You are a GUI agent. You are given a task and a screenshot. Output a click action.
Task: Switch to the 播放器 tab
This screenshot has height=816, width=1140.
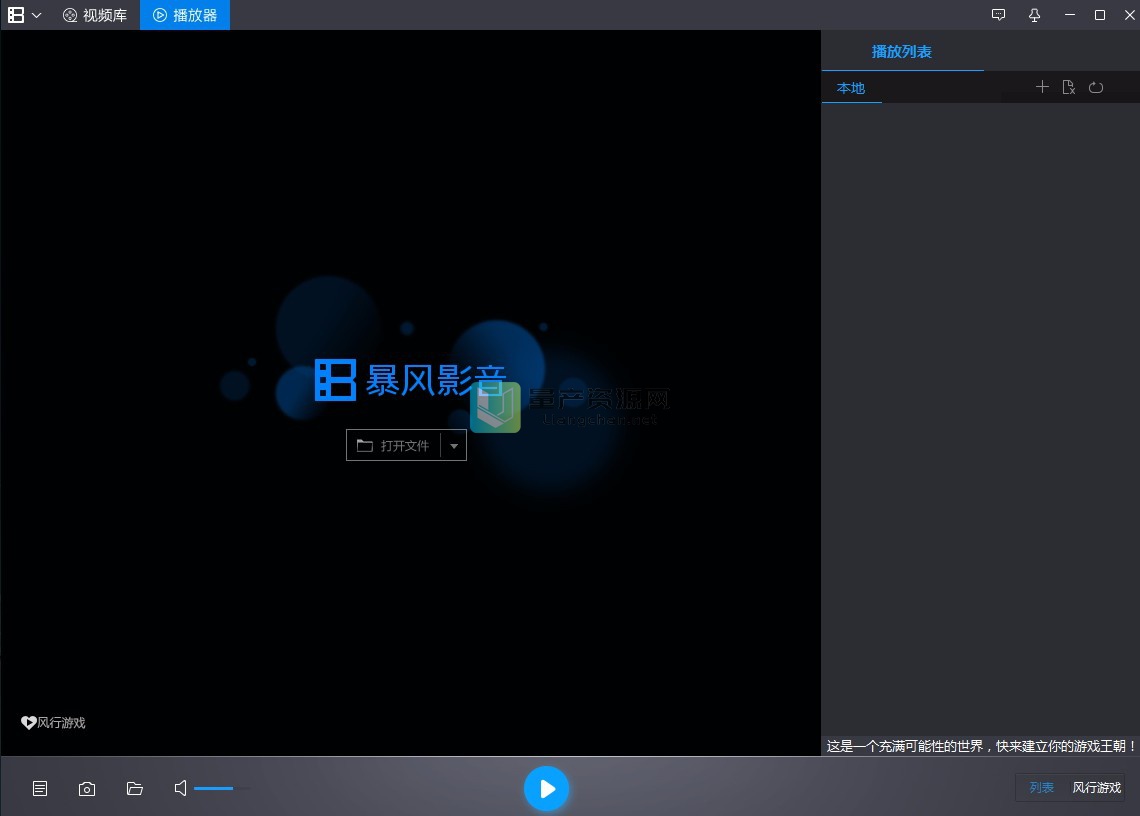(185, 15)
